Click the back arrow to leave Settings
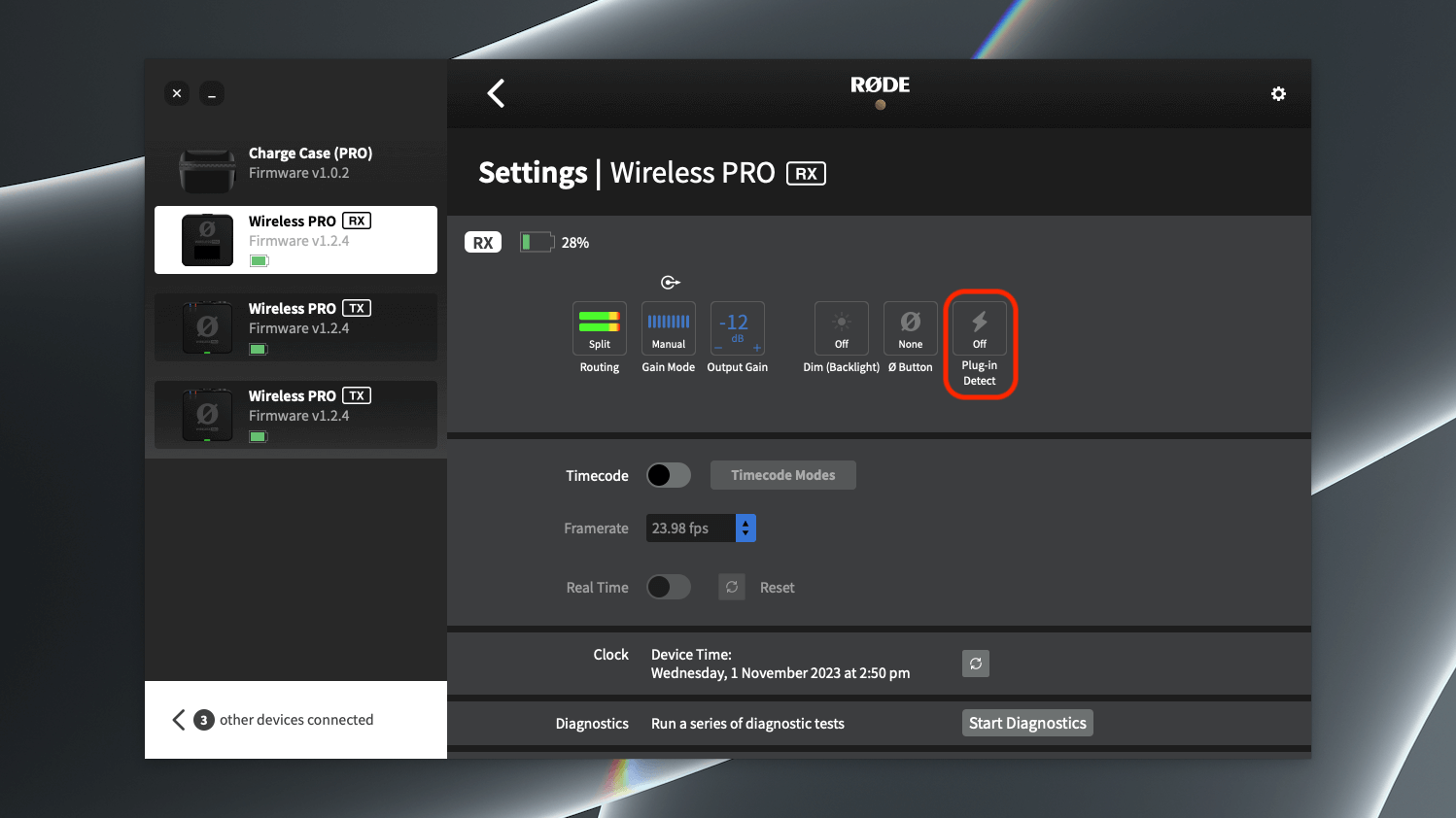The image size is (1456, 818). tap(496, 93)
